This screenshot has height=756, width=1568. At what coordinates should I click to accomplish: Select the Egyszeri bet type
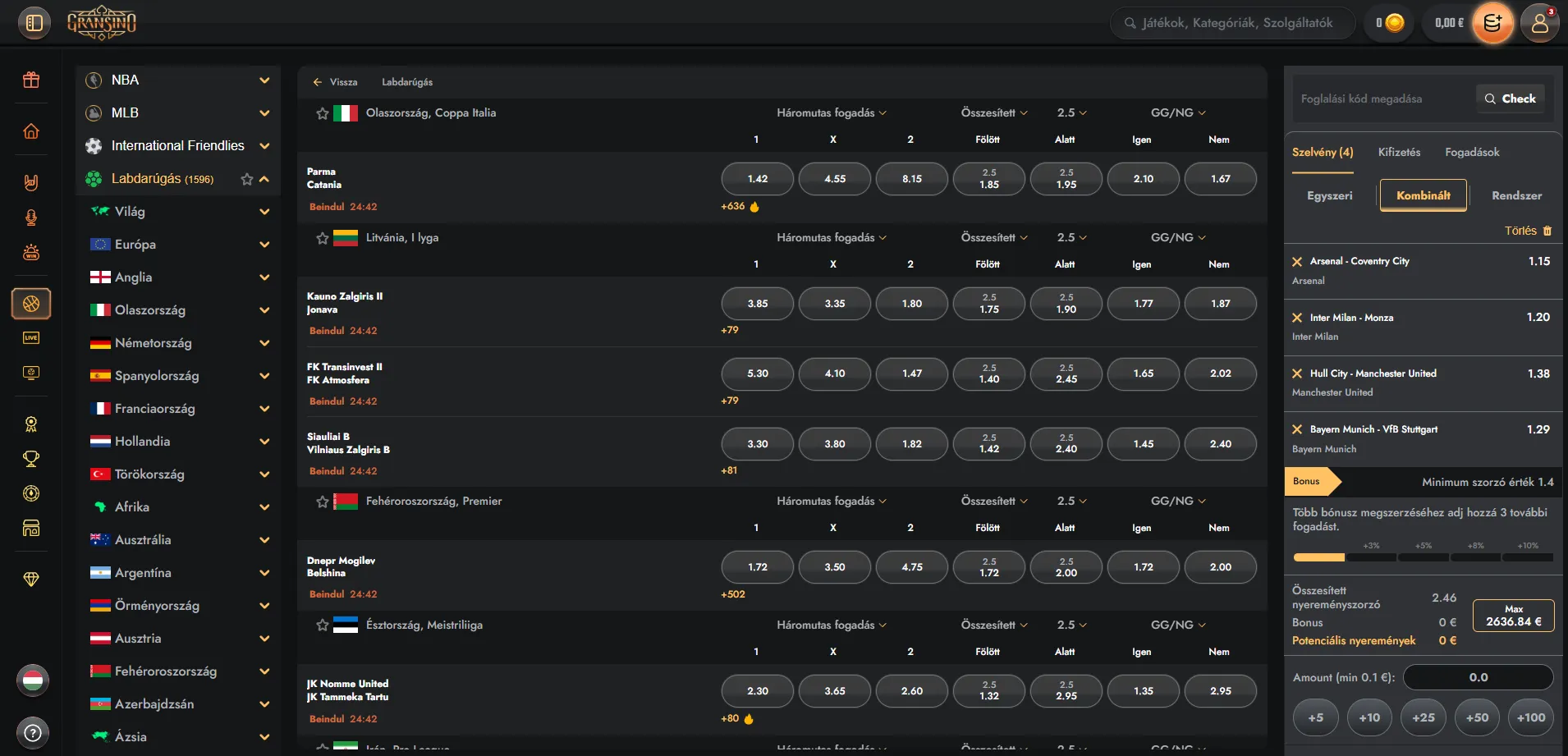[1330, 196]
